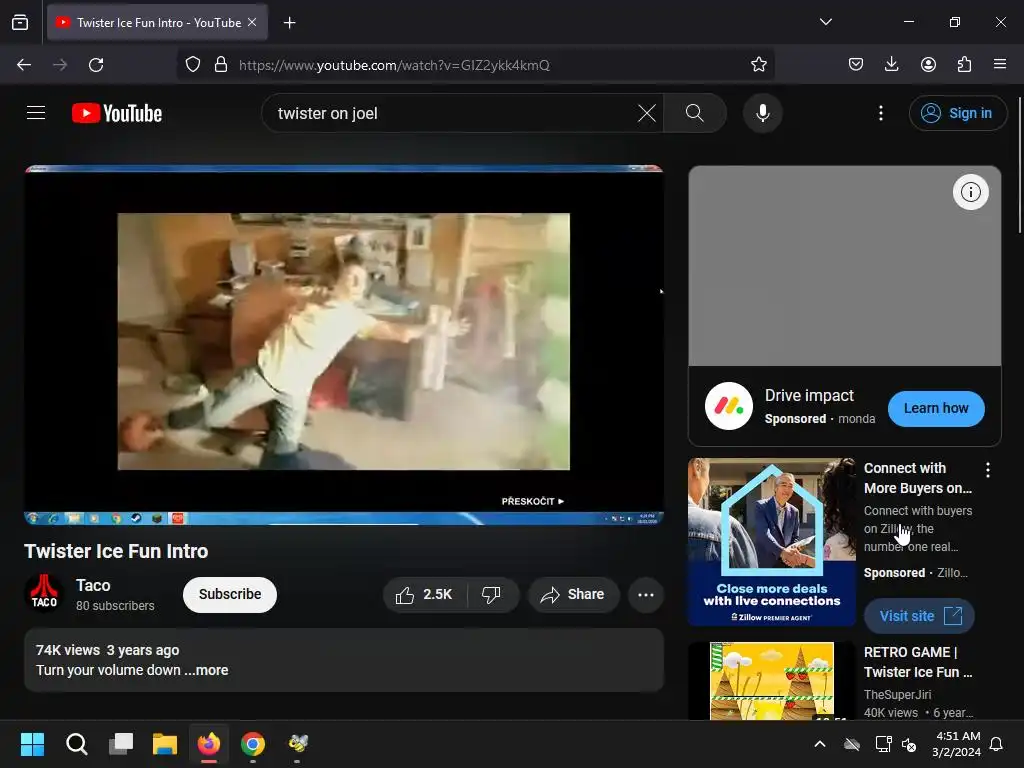Open File Explorer from taskbar
Image resolution: width=1024 pixels, height=768 pixels.
click(165, 744)
